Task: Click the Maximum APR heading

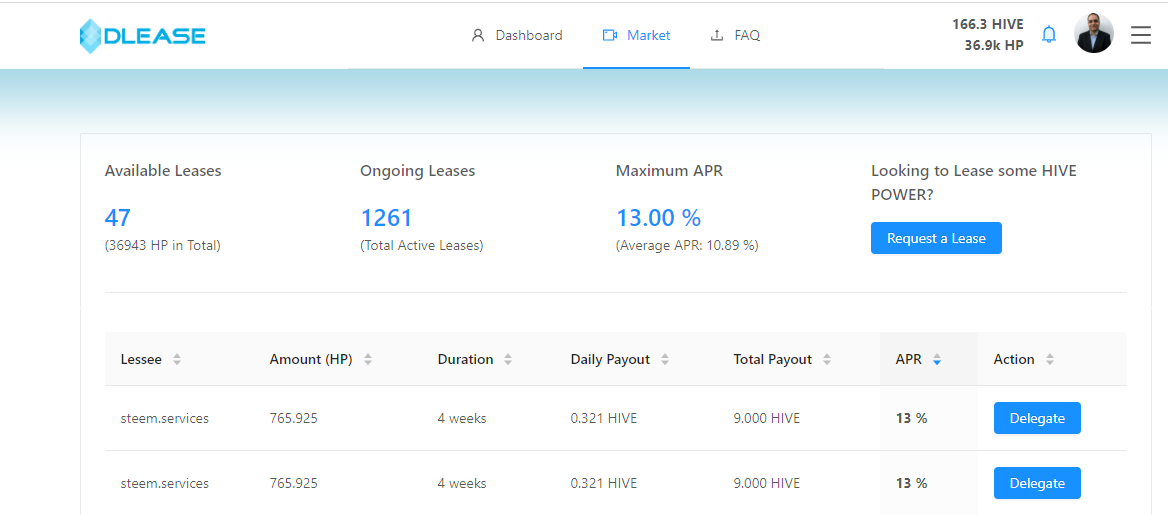Action: tap(670, 171)
